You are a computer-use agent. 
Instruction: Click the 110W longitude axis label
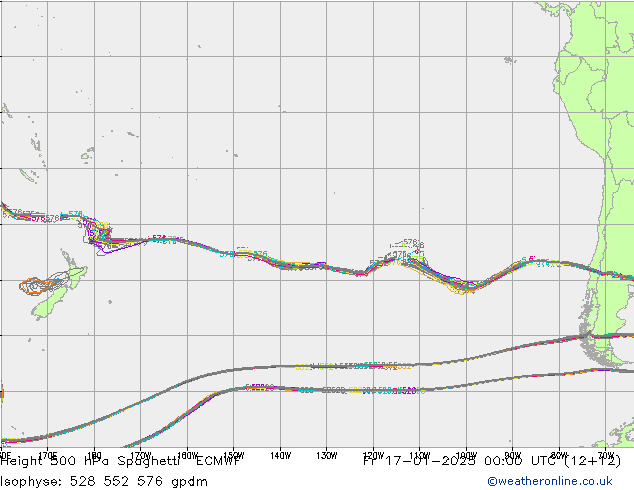pos(420,456)
